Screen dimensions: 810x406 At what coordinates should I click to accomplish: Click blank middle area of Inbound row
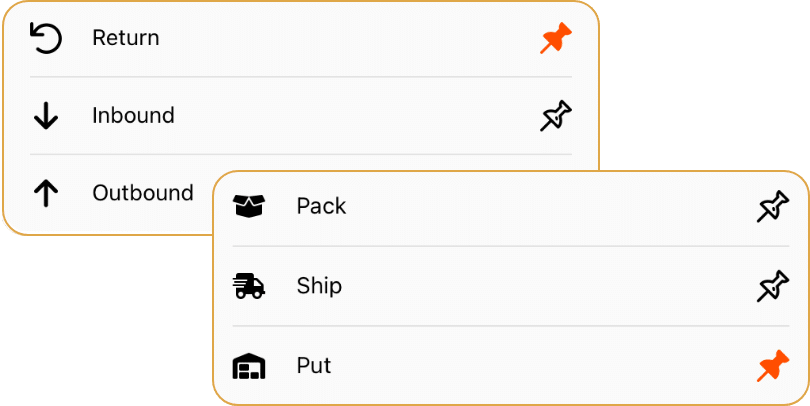[x=356, y=116]
